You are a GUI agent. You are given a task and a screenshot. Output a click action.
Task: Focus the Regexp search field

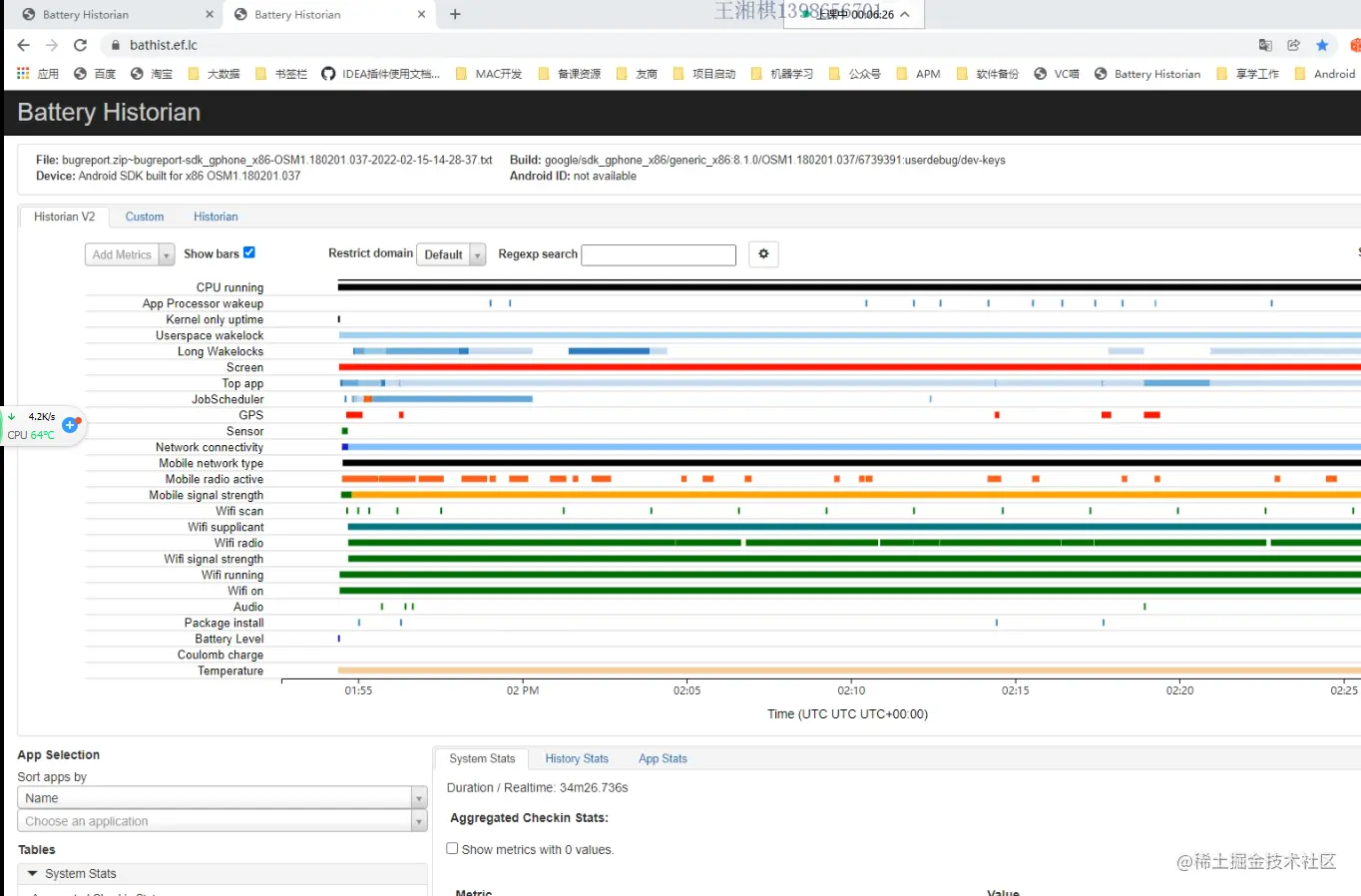[659, 255]
